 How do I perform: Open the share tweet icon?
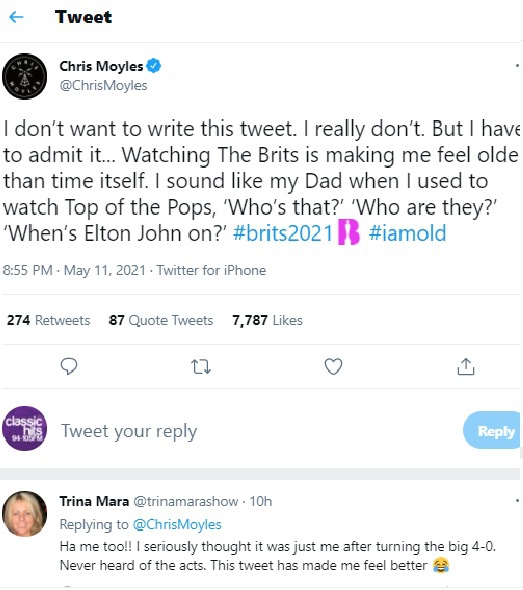click(x=466, y=366)
